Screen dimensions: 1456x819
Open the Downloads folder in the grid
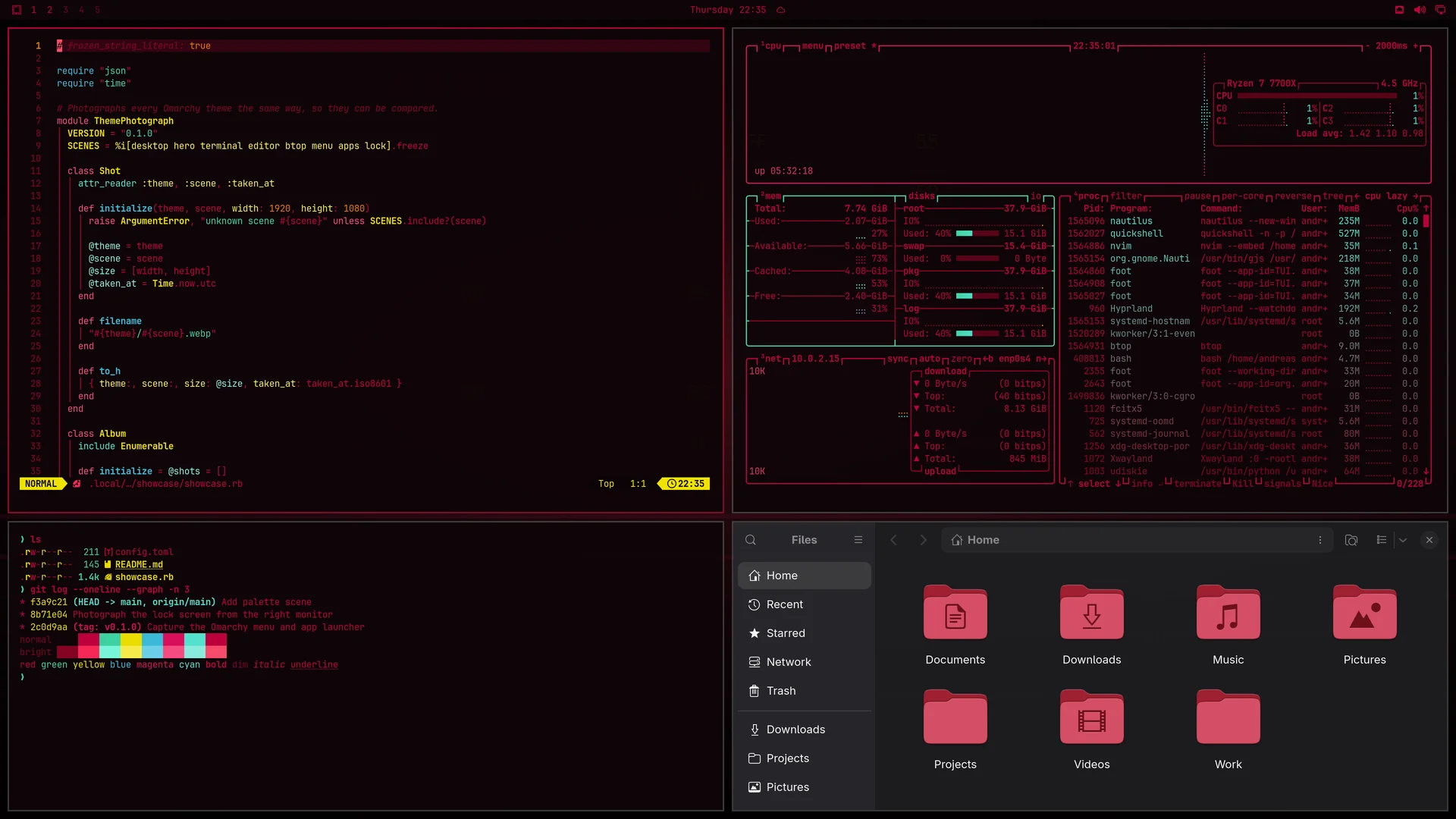point(1091,613)
